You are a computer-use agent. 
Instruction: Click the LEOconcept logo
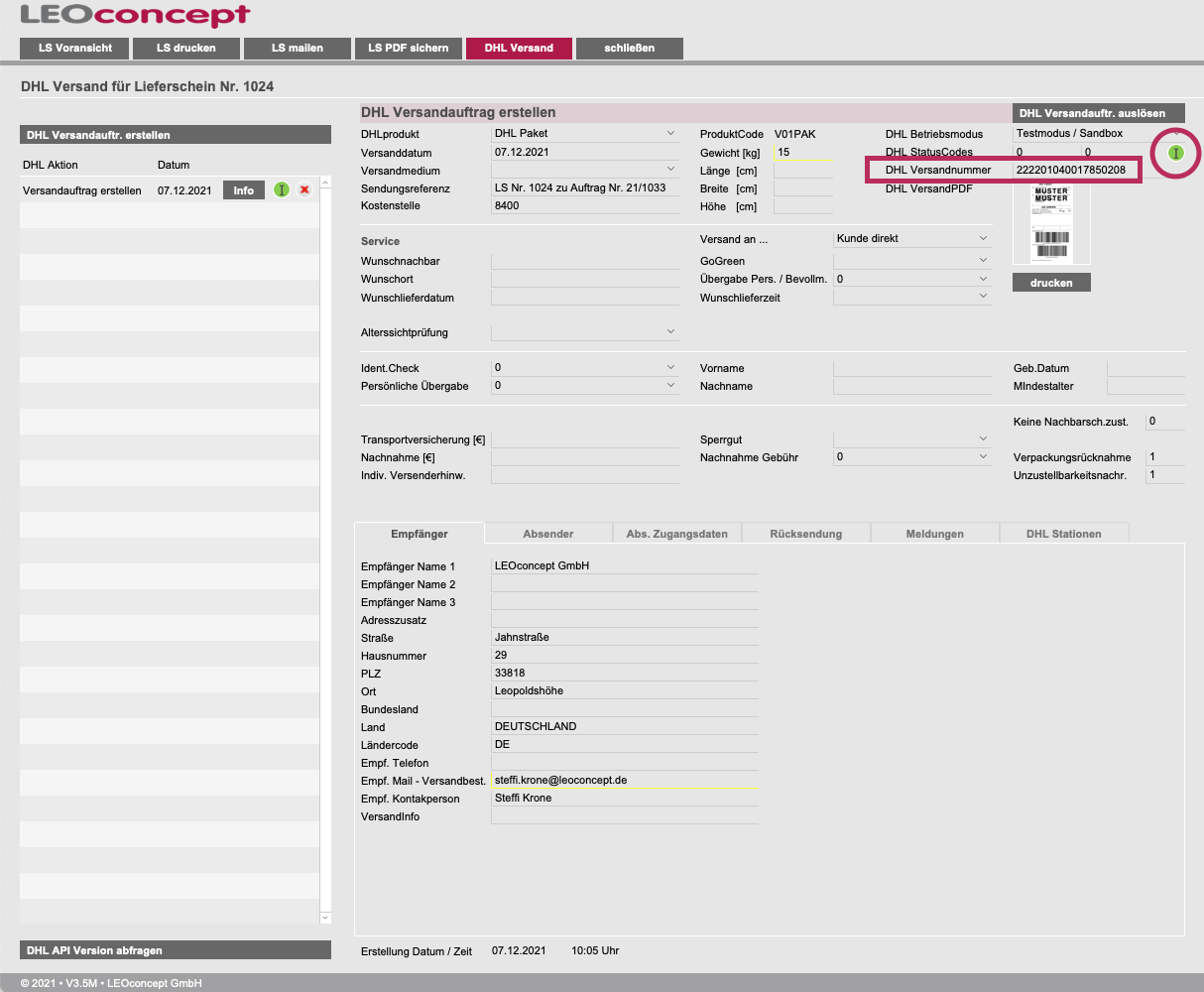[x=135, y=16]
